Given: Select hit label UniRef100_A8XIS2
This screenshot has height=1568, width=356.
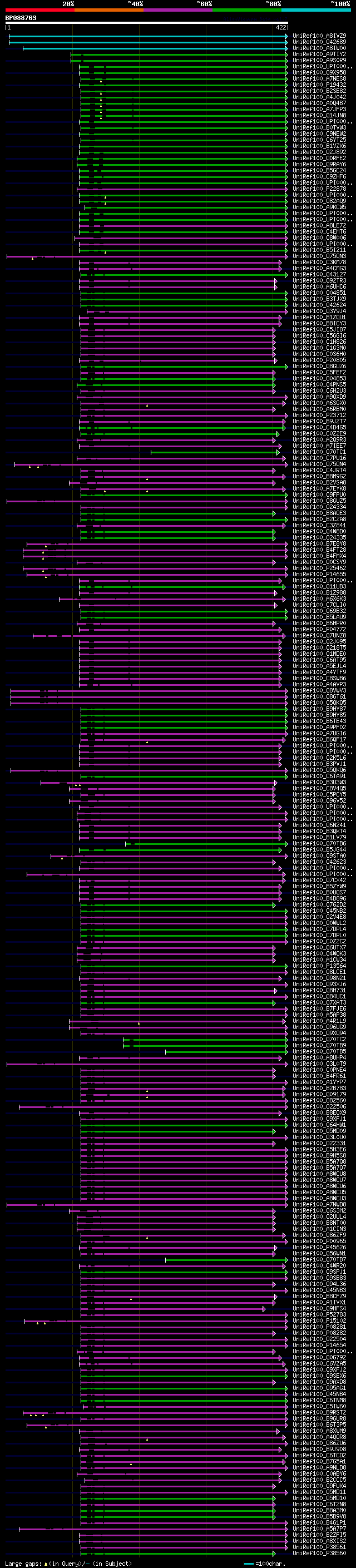Looking at the screenshot, I should pos(319,1541).
